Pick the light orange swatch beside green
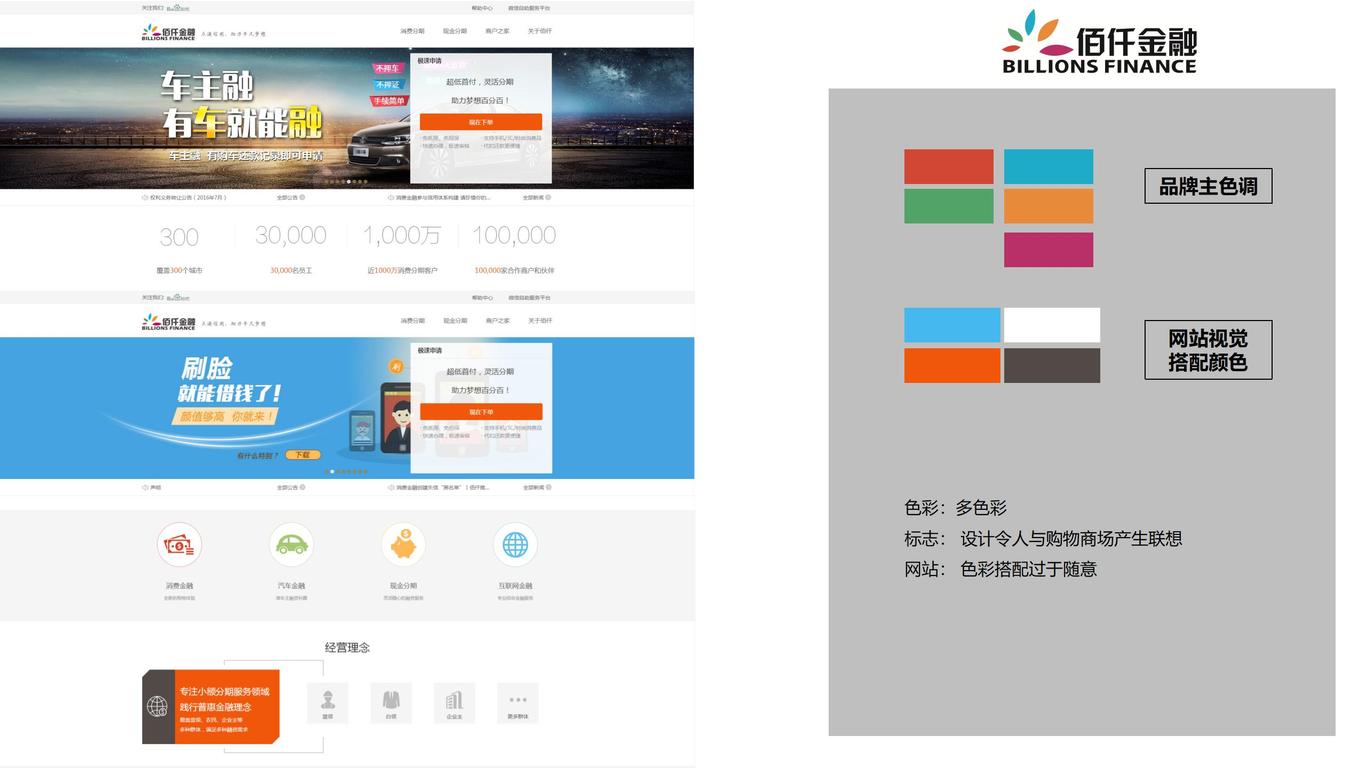The width and height of the screenshot is (1366, 768). click(x=1049, y=206)
